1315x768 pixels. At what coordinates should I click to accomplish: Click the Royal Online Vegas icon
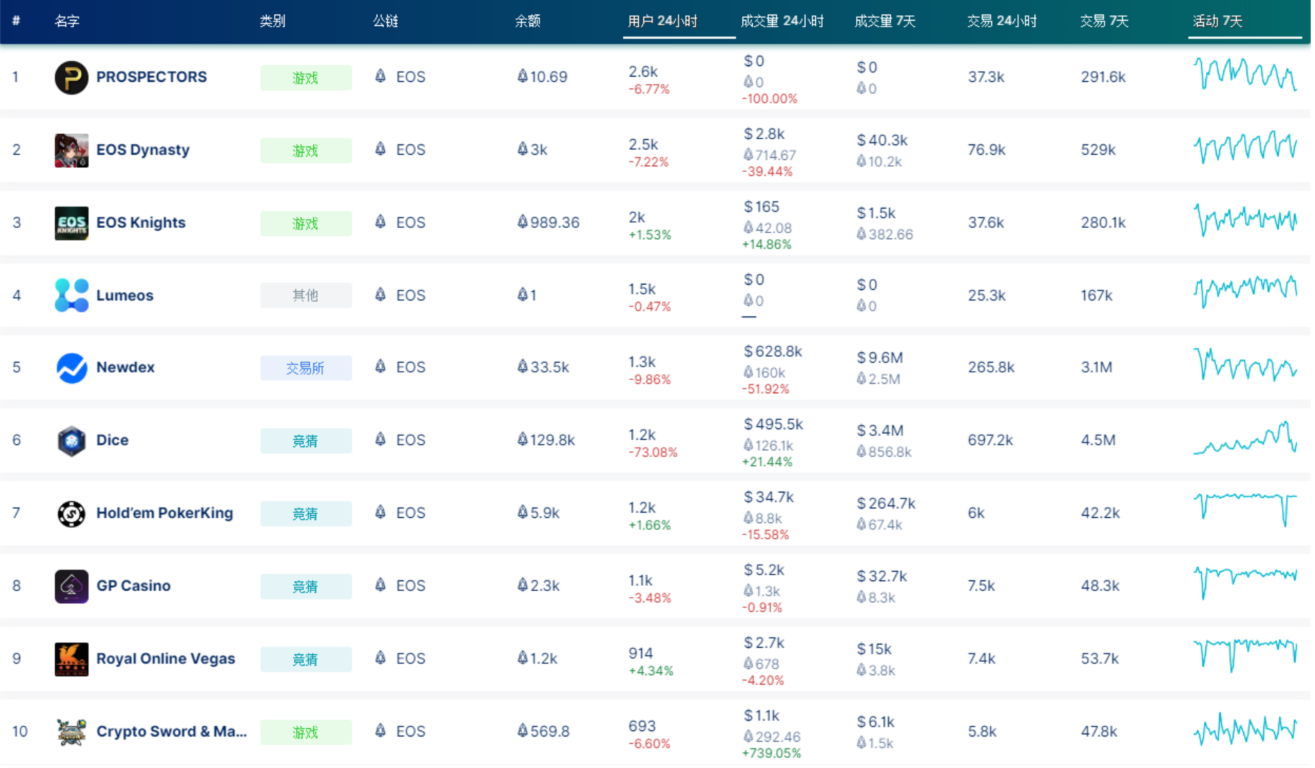71,659
